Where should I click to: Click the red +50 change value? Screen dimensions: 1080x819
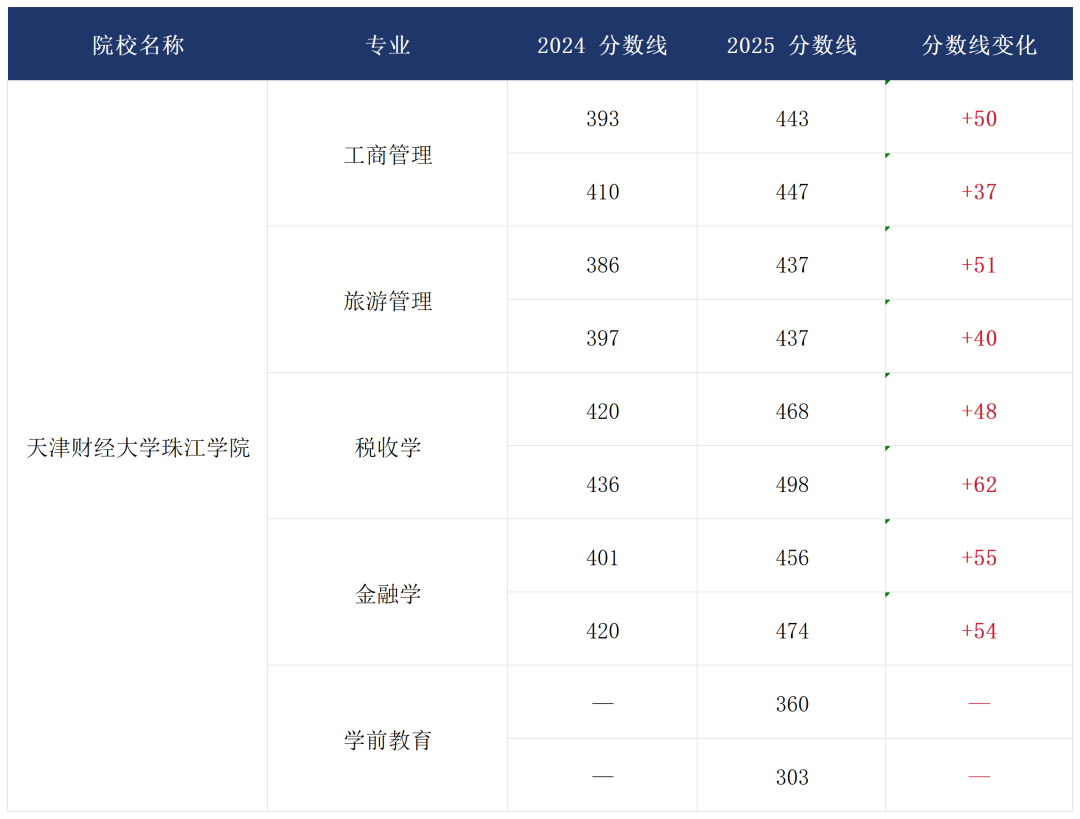pos(979,118)
